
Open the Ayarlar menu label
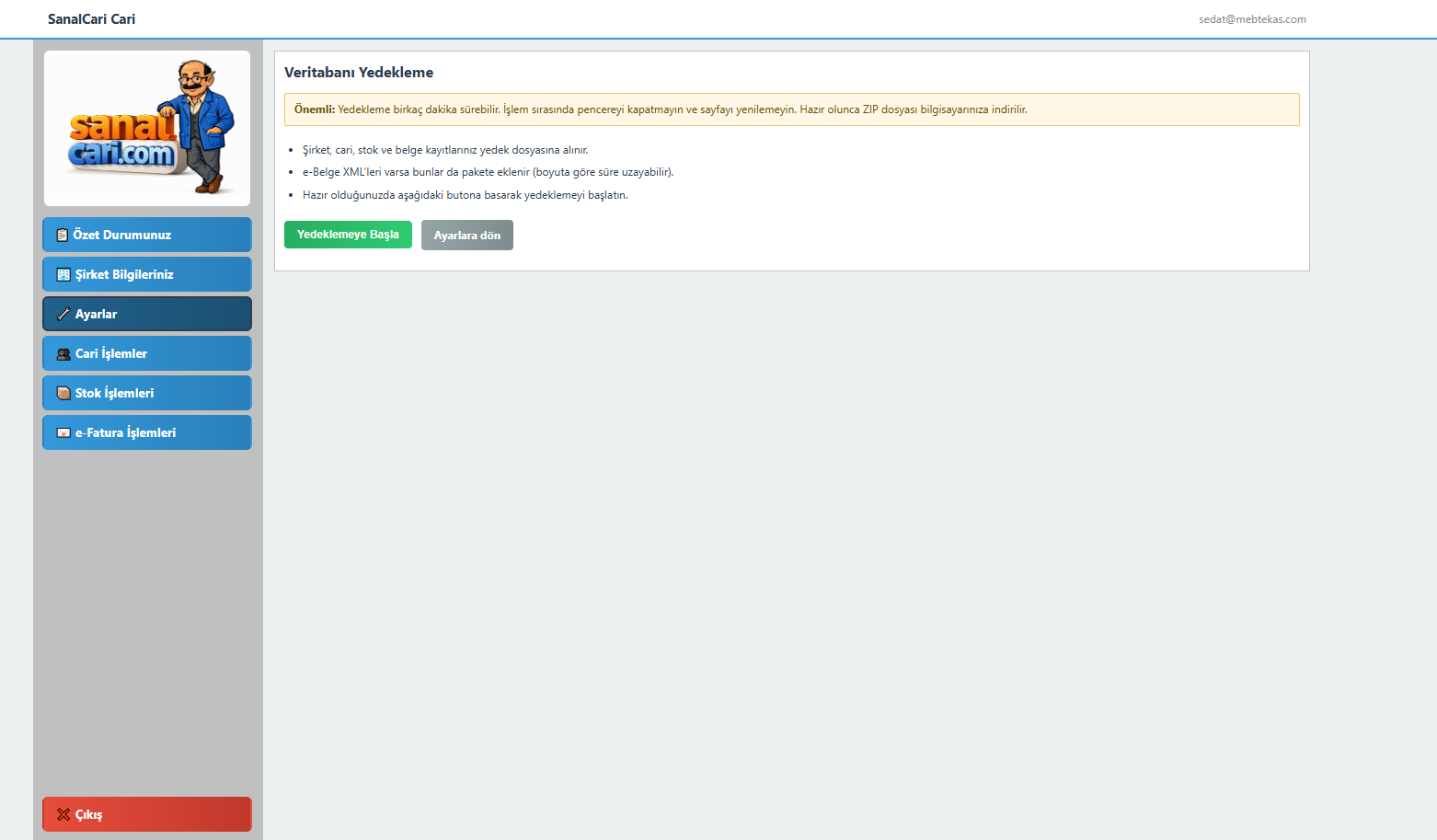(x=97, y=314)
